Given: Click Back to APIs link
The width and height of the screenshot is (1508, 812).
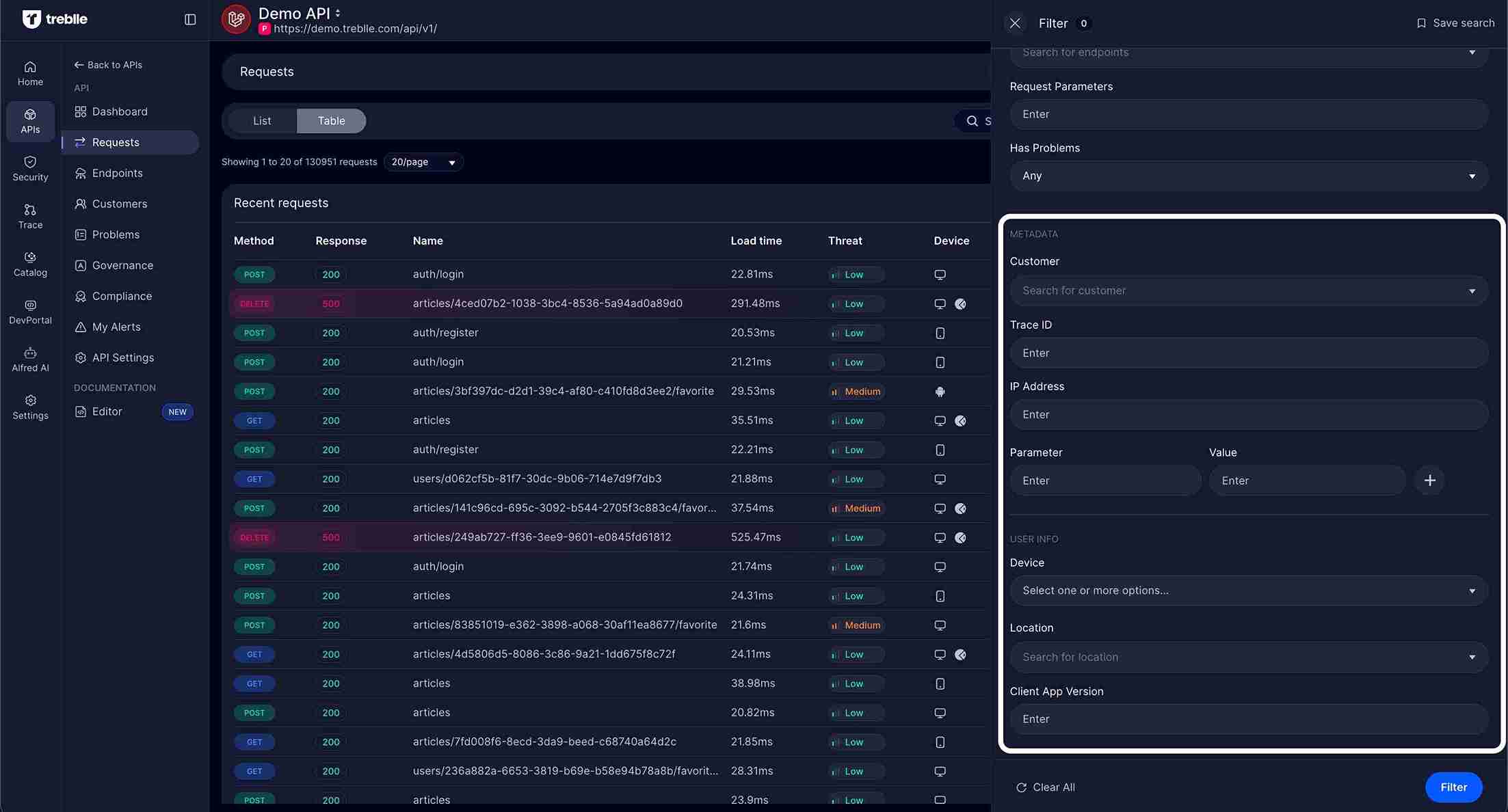Looking at the screenshot, I should click(x=108, y=65).
